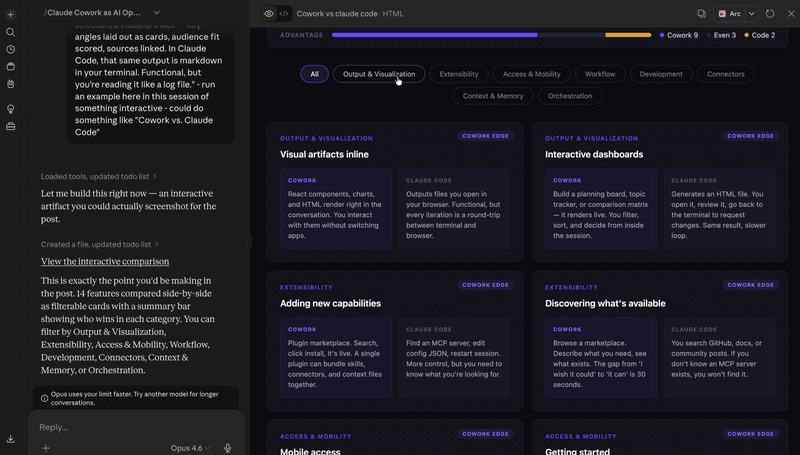Open 'View the interactive comparison' link
The image size is (800, 455).
(x=105, y=261)
